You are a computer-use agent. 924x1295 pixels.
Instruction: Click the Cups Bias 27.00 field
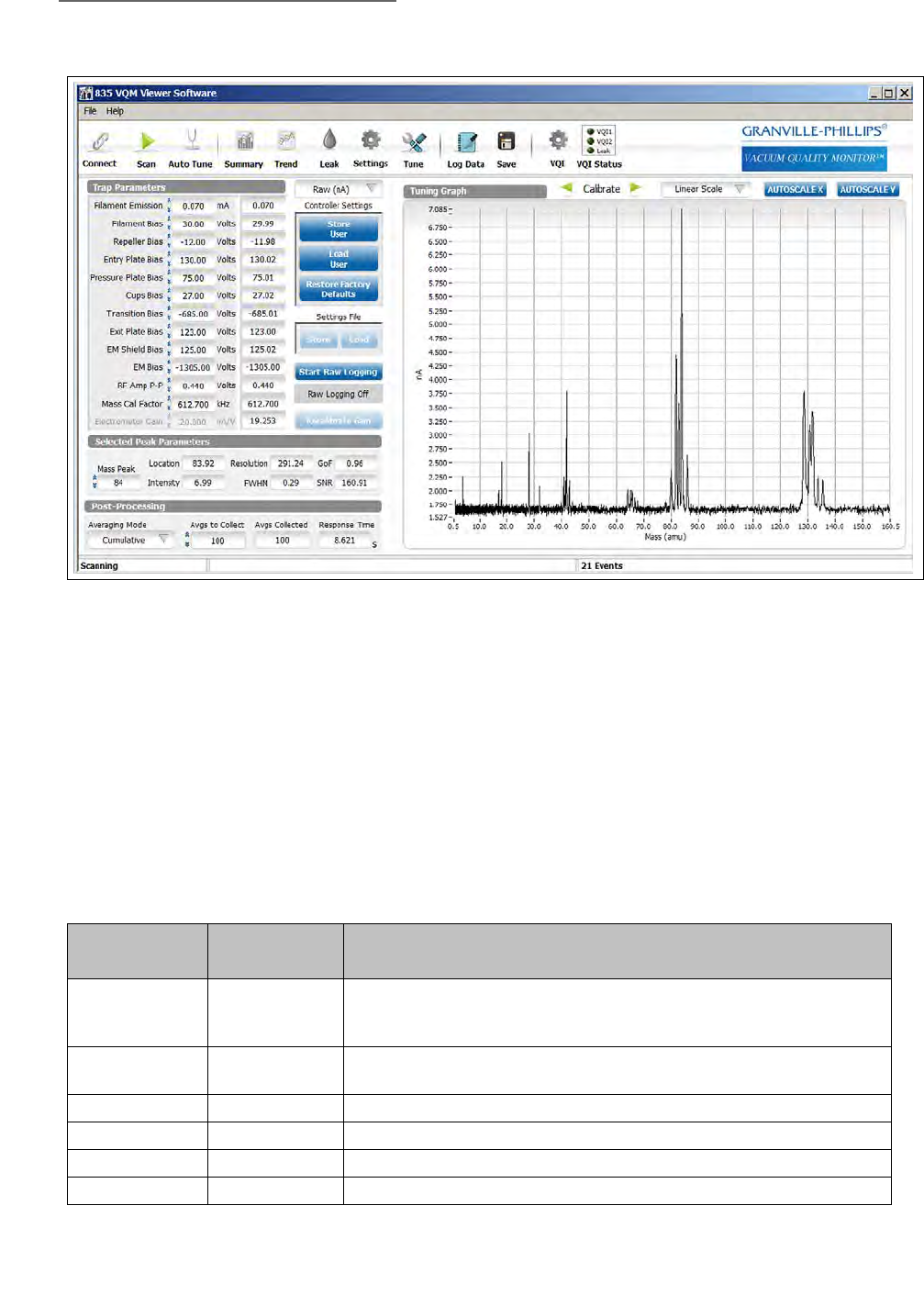(193, 296)
